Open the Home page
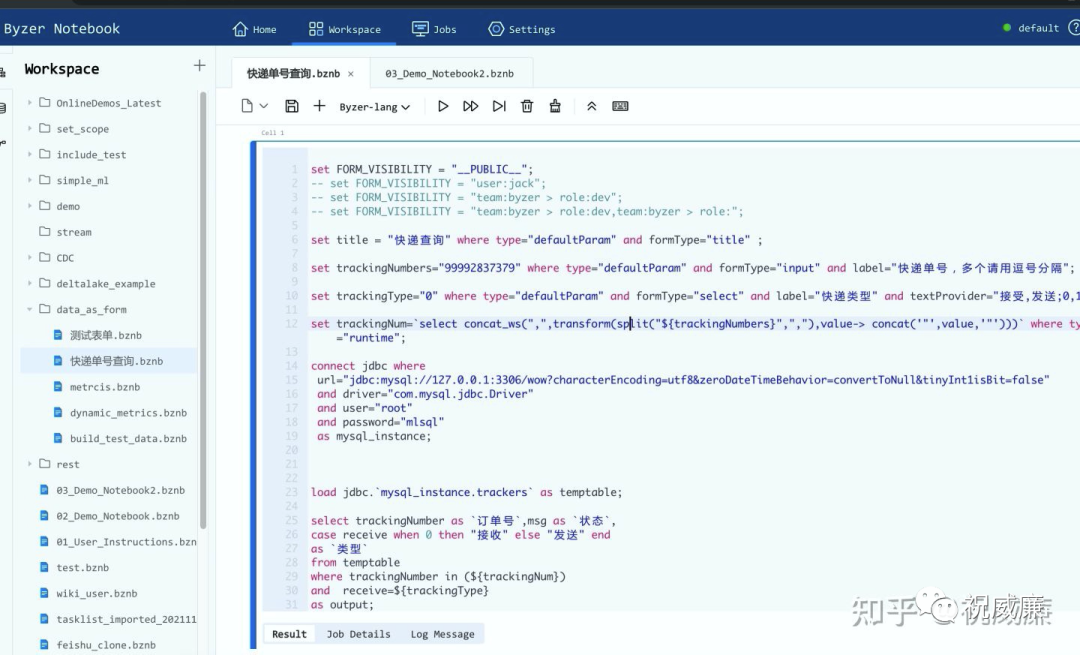This screenshot has width=1080, height=655. (254, 29)
